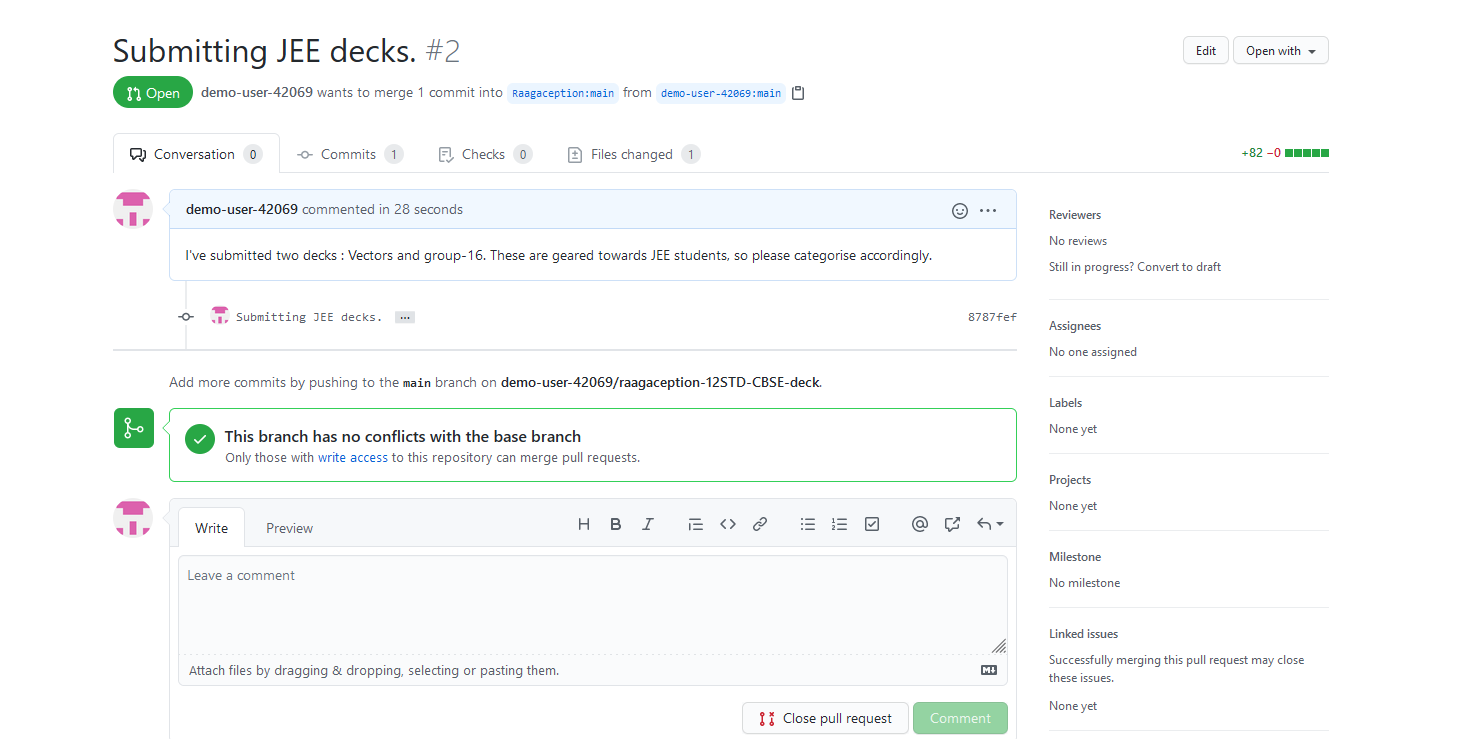
Task: Insert code formatting
Action: pos(728,524)
